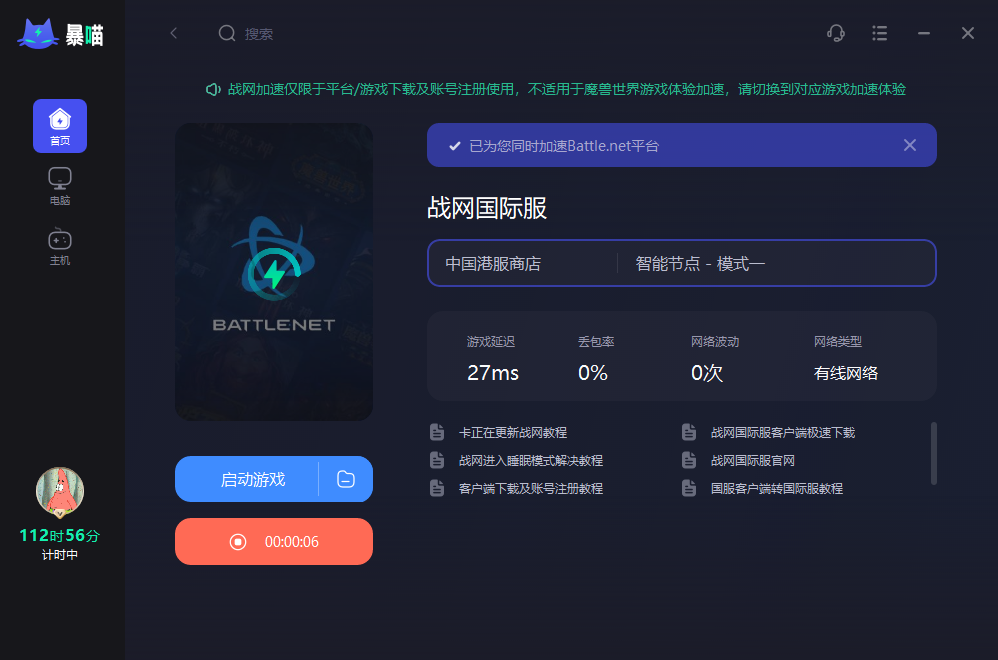Click document icon beside 战网国际服官网
The height and width of the screenshot is (660, 998).
pos(689,460)
